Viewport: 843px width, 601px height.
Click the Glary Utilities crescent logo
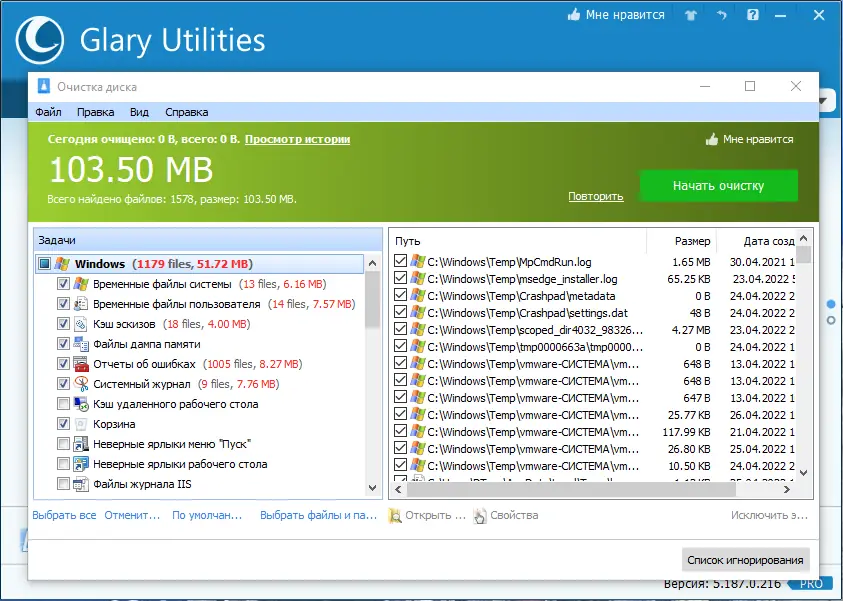point(40,40)
